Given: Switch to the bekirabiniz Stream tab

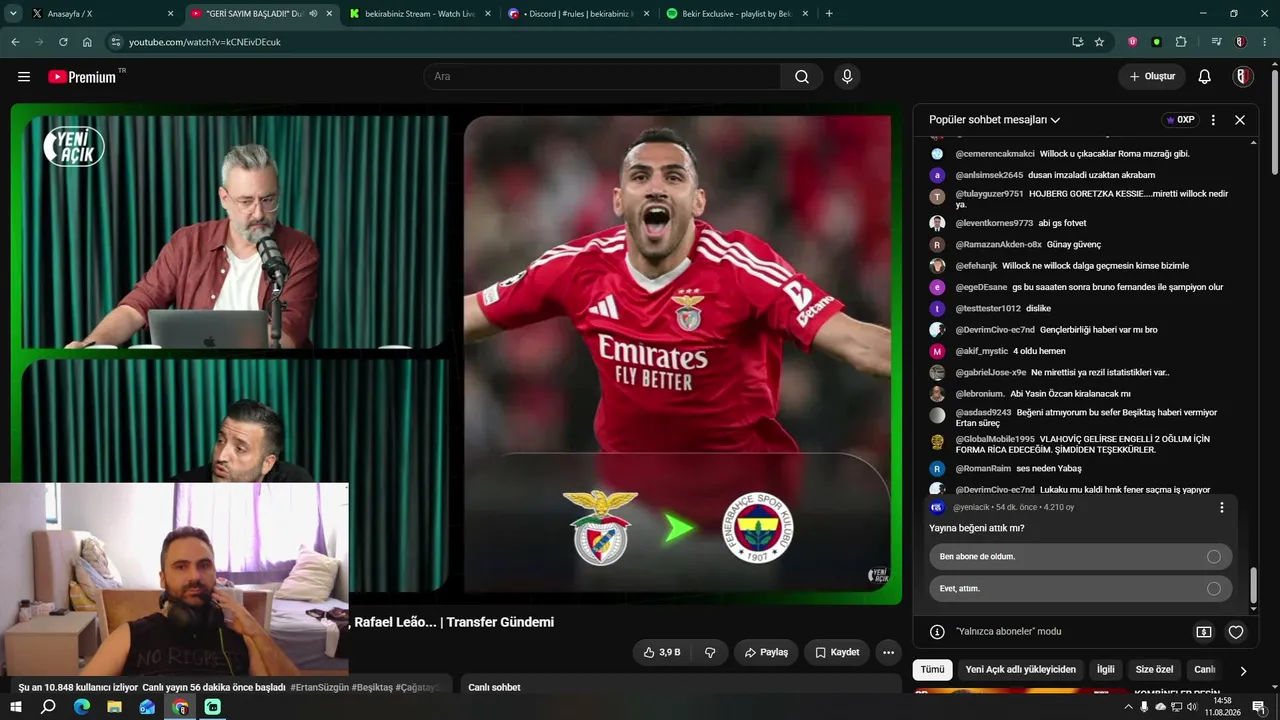Looking at the screenshot, I should point(421,14).
